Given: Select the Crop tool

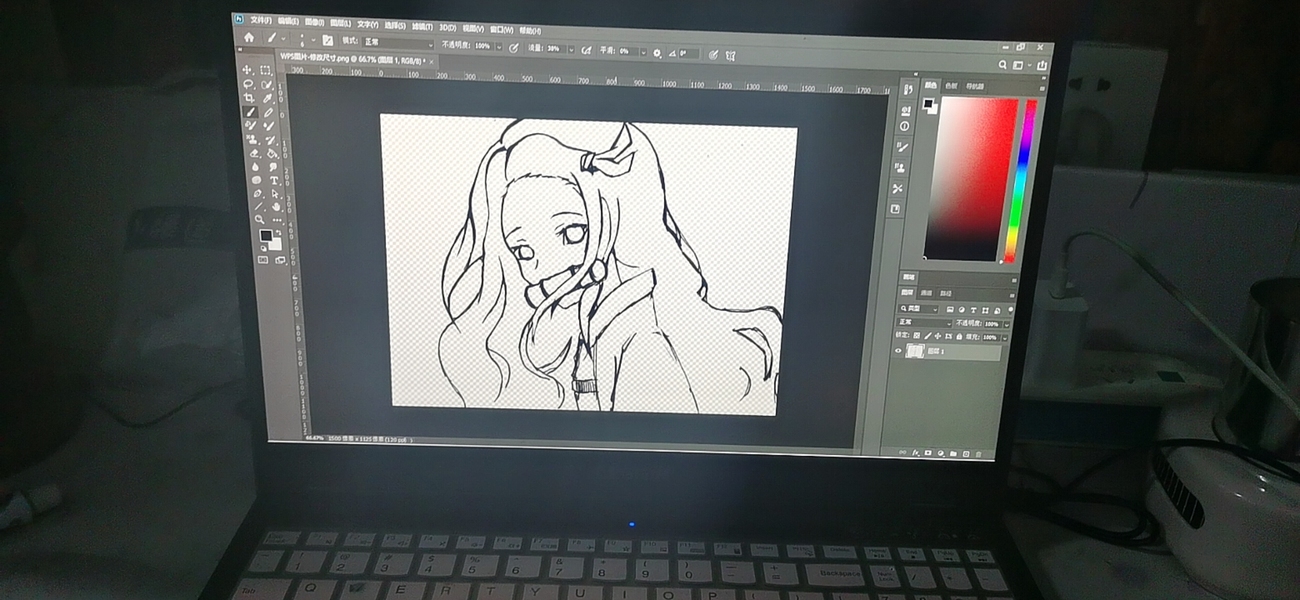Looking at the screenshot, I should [x=249, y=97].
